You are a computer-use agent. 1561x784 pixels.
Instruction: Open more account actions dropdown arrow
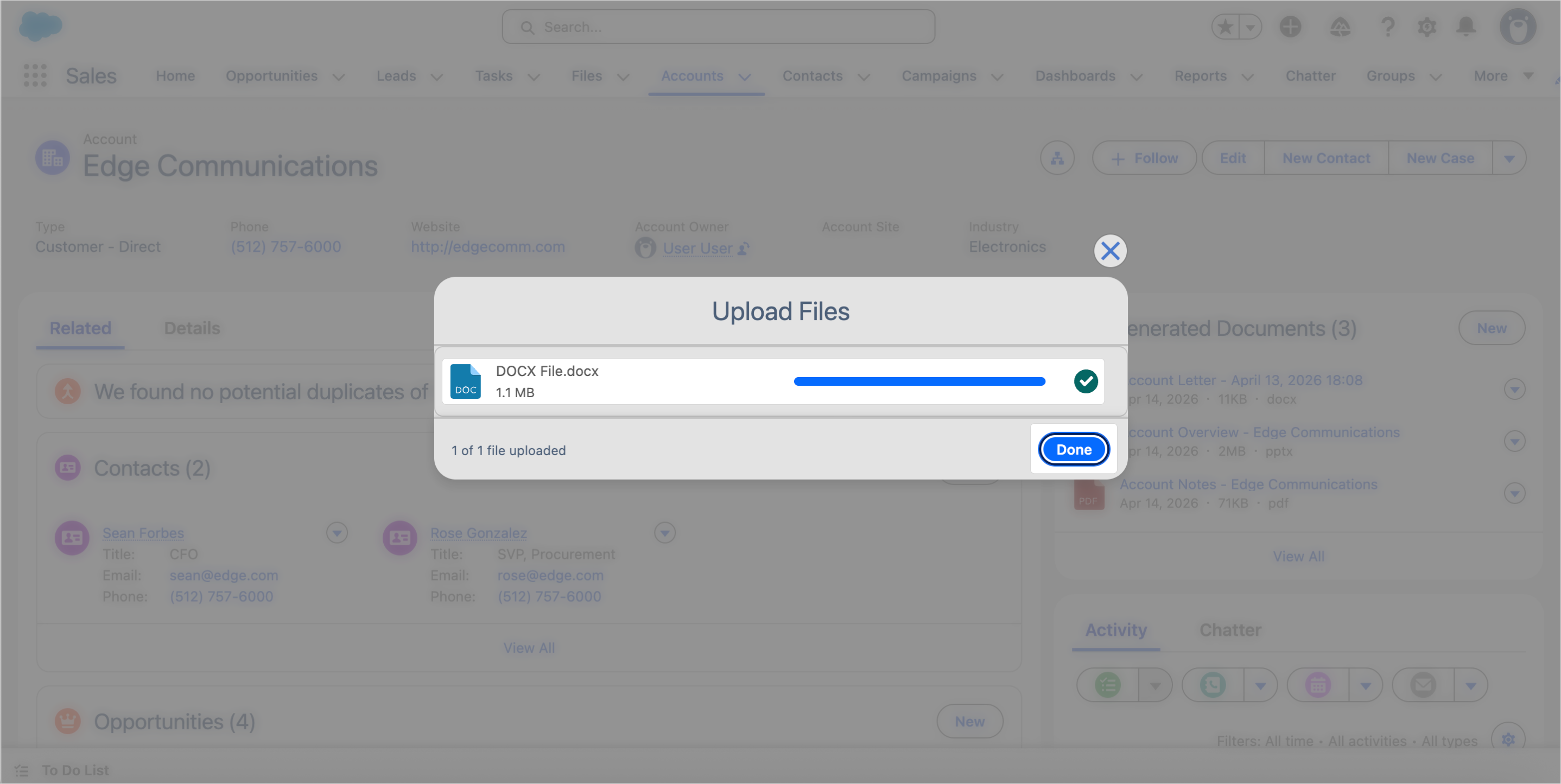click(x=1509, y=158)
